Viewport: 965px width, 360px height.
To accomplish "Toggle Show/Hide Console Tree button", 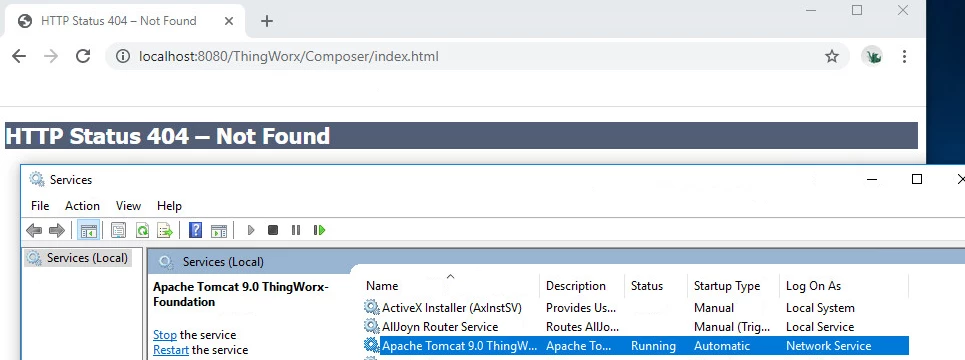I will (x=89, y=230).
